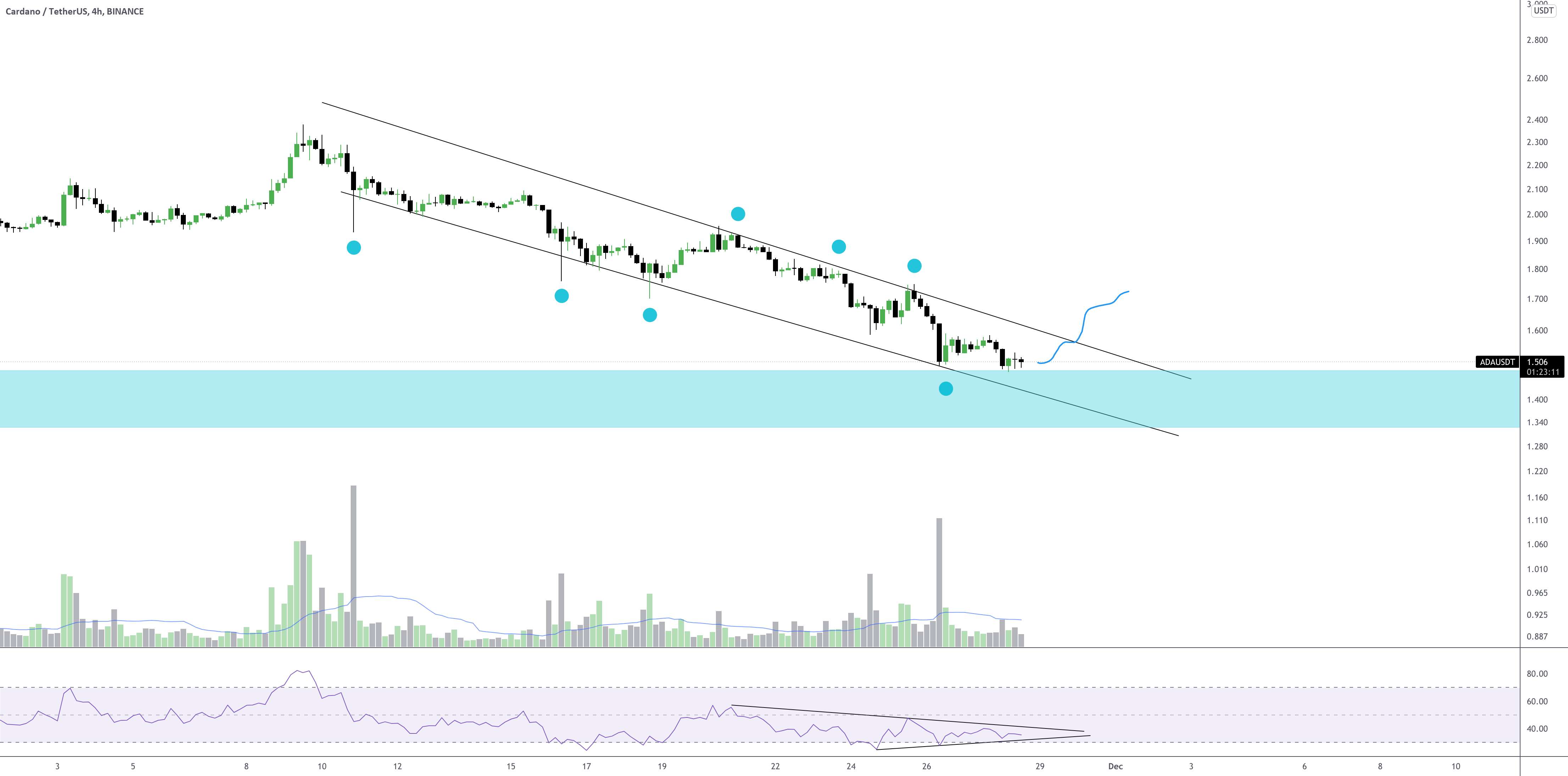Click the 2.000 price axis label

(1537, 214)
